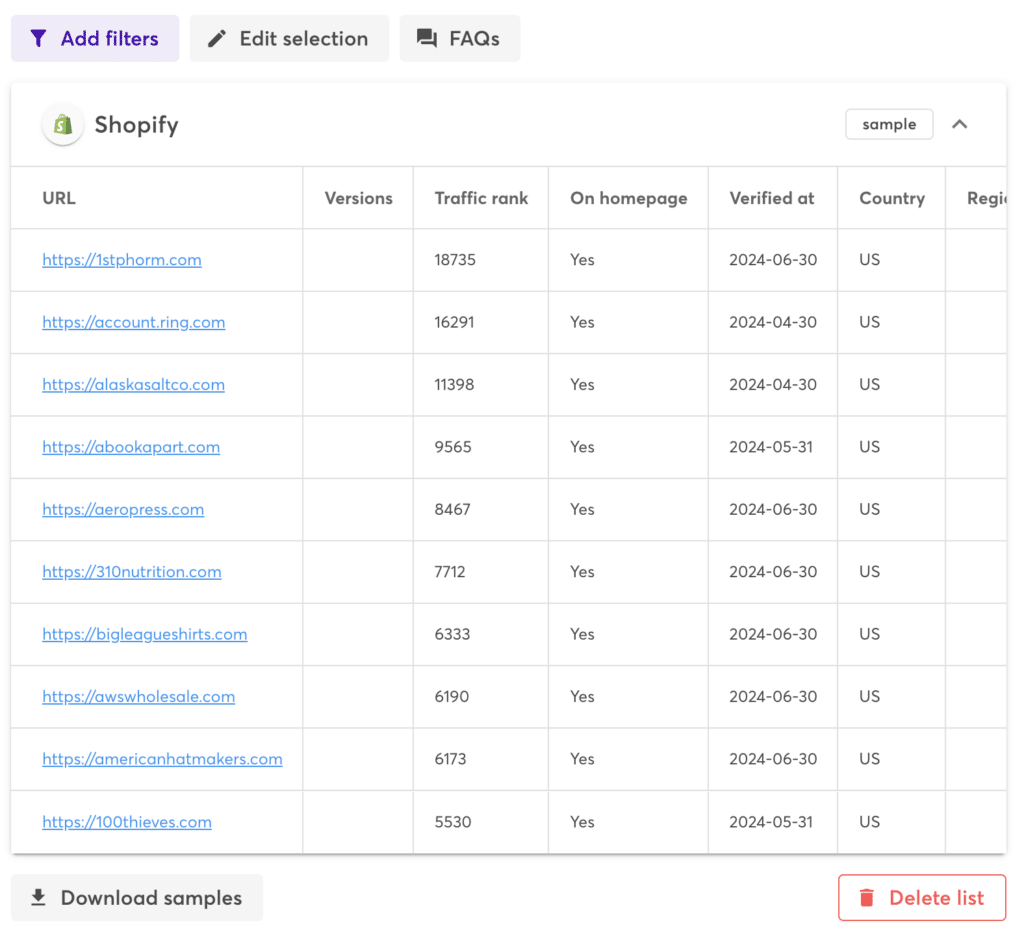The height and width of the screenshot is (936, 1024).
Task: Click the Add filters button
Action: pyautogui.click(x=95, y=39)
